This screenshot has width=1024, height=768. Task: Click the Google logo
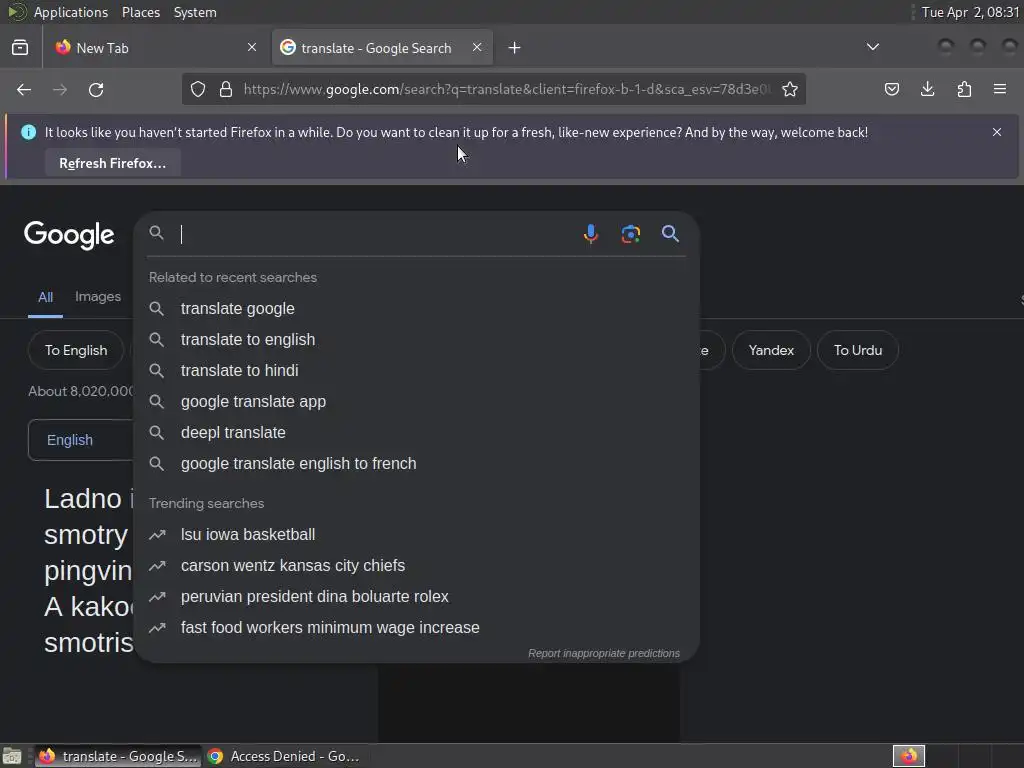(x=69, y=235)
